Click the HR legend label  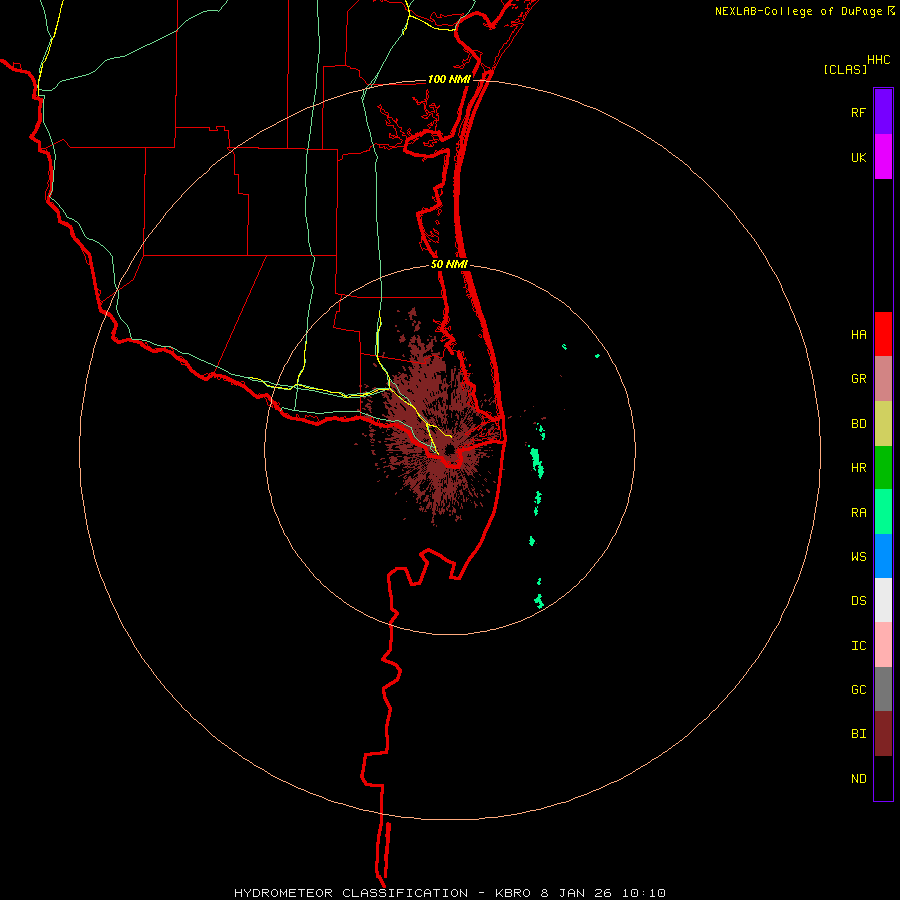[x=859, y=468]
